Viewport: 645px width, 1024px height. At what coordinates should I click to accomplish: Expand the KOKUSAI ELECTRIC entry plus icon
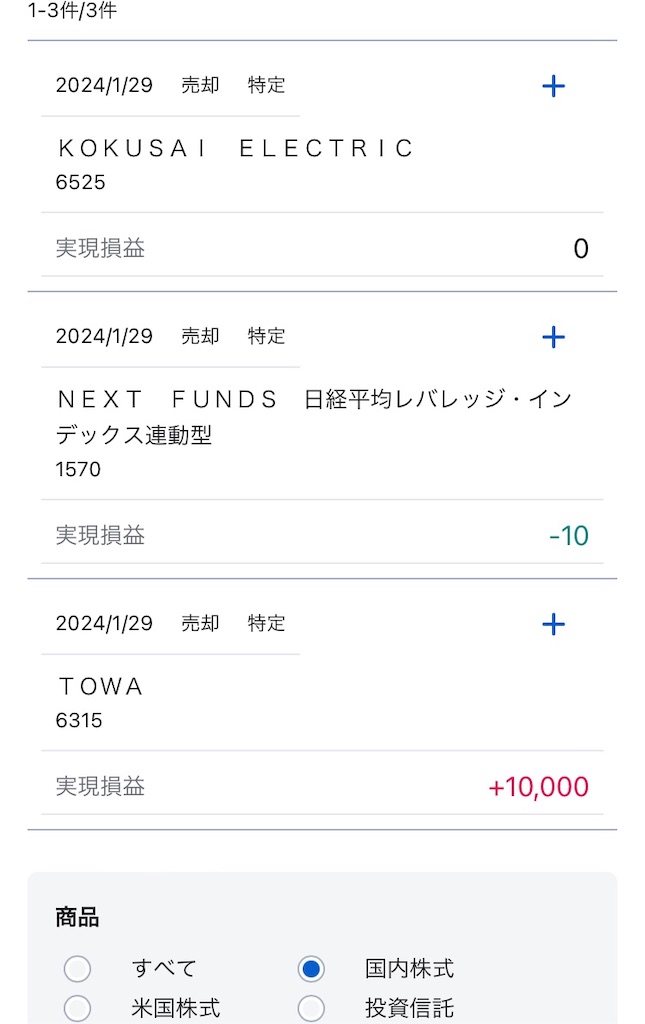[x=553, y=86]
